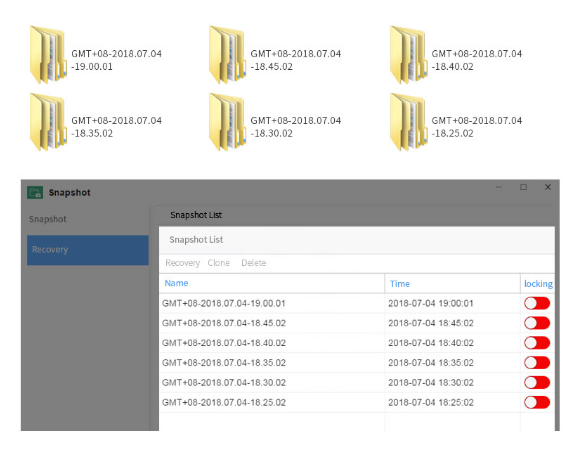Click the Delete button

[253, 263]
